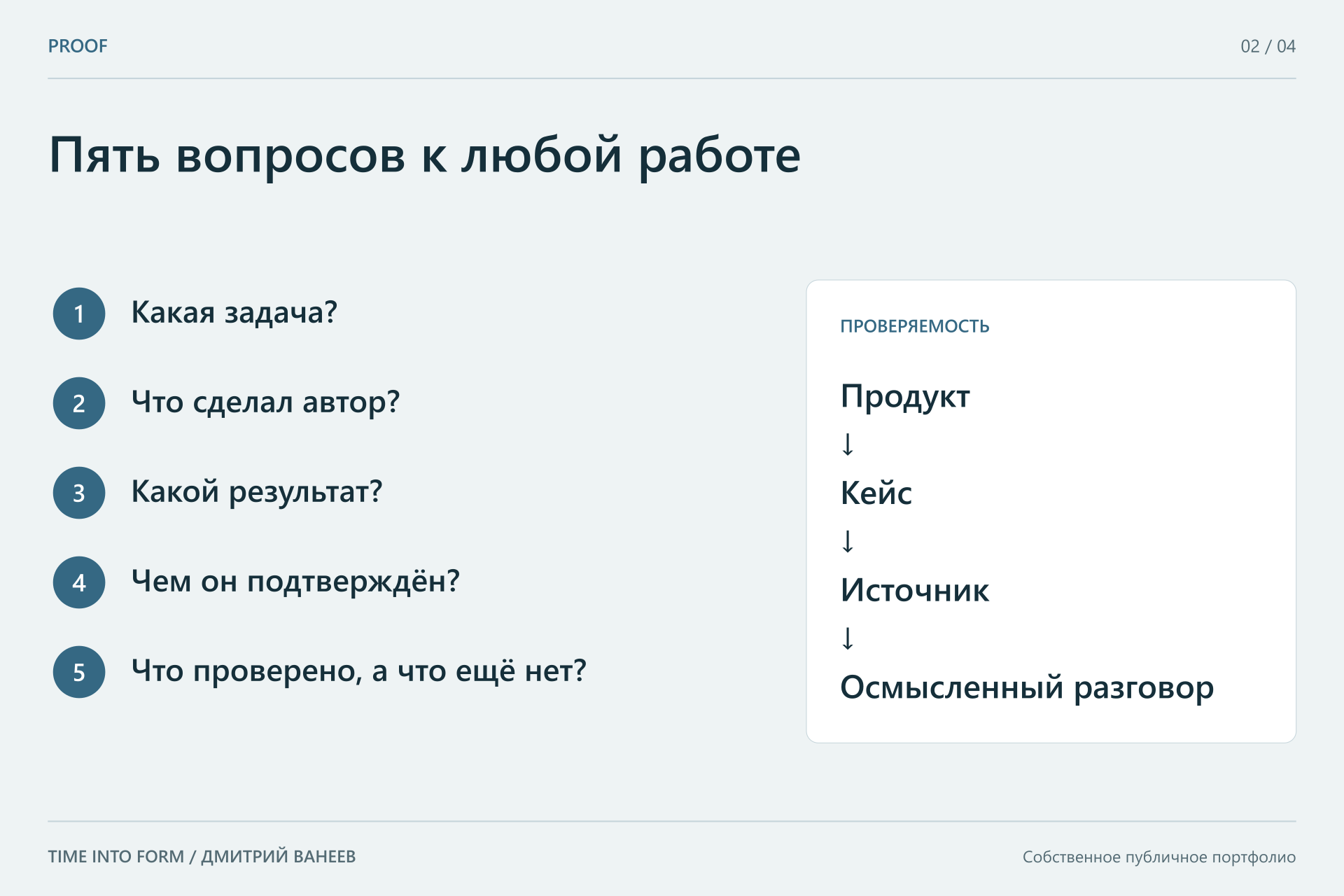
Task: Click Осмысленный разговор in the card
Action: pos(1027,688)
